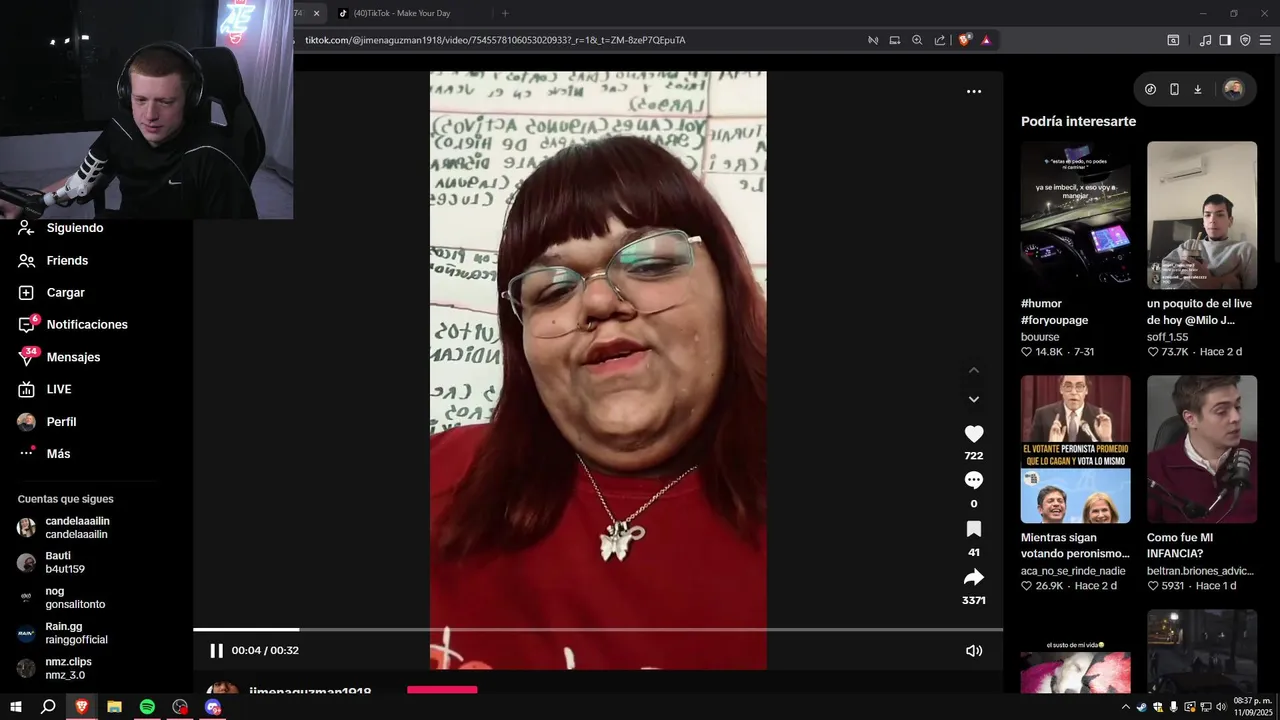This screenshot has height=720, width=1280.
Task: Open Mensajes in the sidebar
Action: [72, 357]
